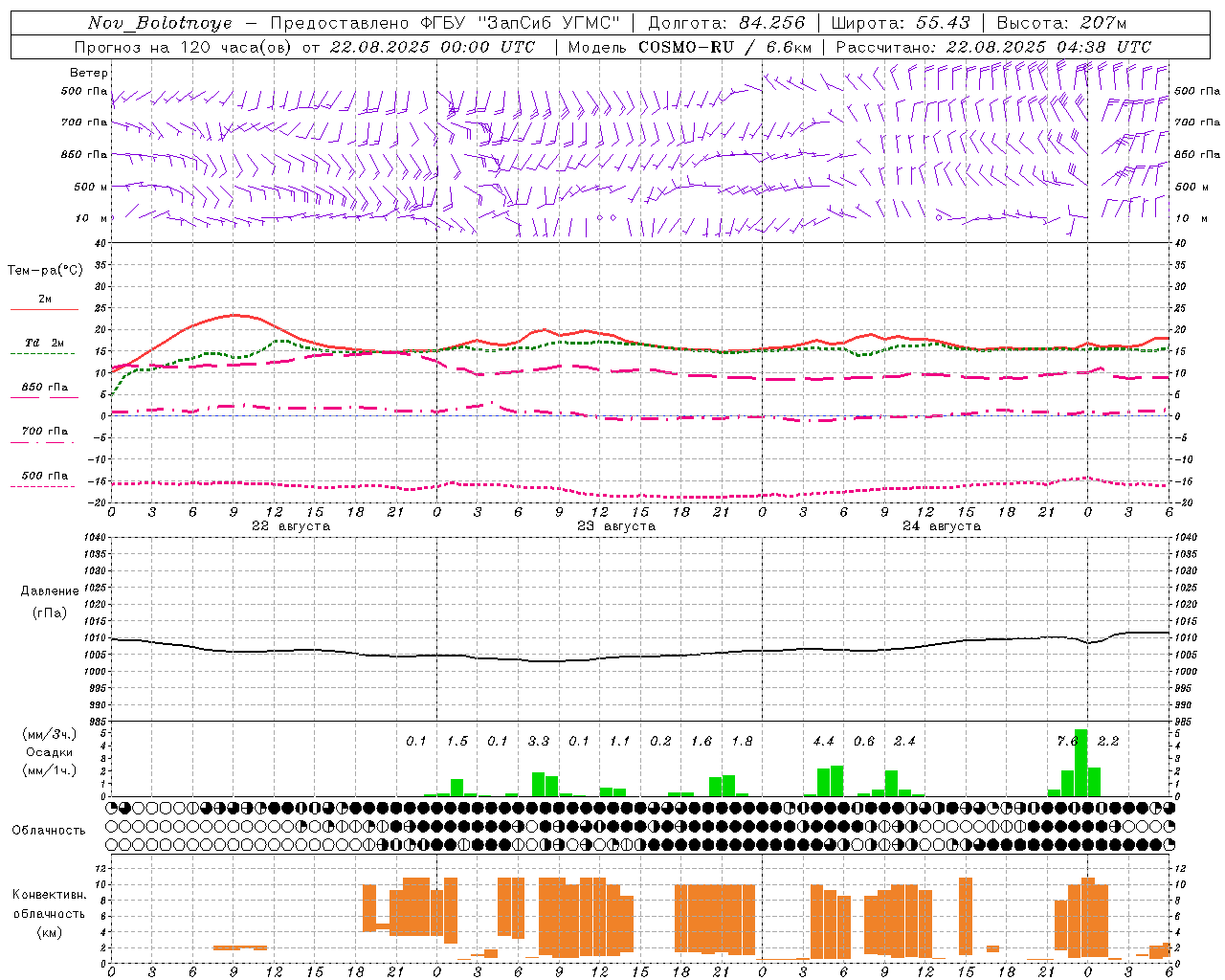Click the Давление pressure chart label
This screenshot has height=980, width=1225.
(x=50, y=591)
